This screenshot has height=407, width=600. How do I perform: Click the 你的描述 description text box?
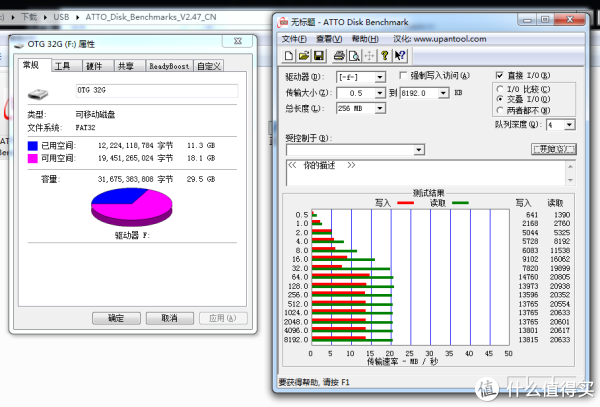[x=426, y=173]
